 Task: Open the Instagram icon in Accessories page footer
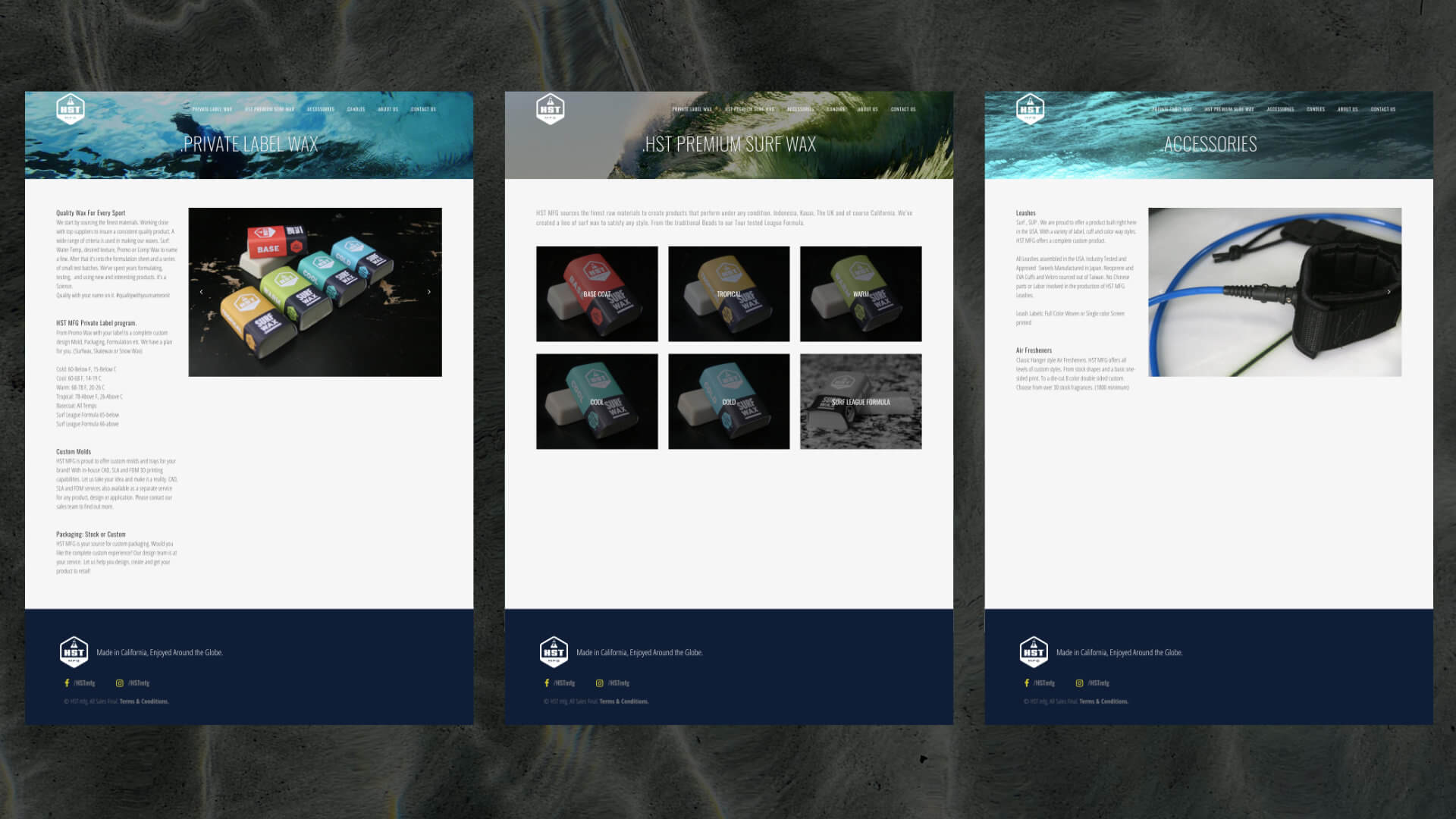point(1079,683)
